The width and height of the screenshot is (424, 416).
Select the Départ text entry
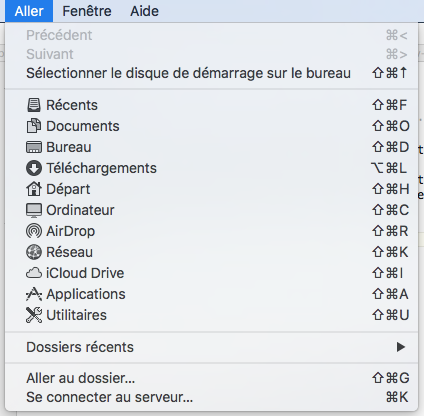(x=68, y=189)
